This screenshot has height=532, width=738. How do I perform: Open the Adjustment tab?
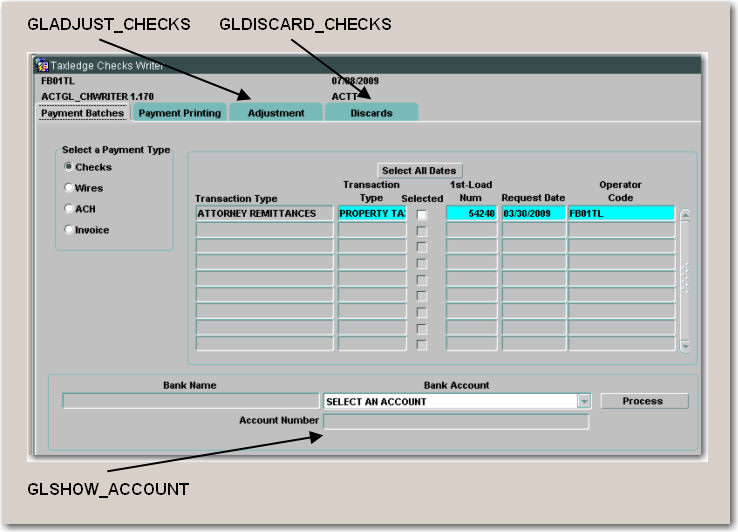pos(276,113)
